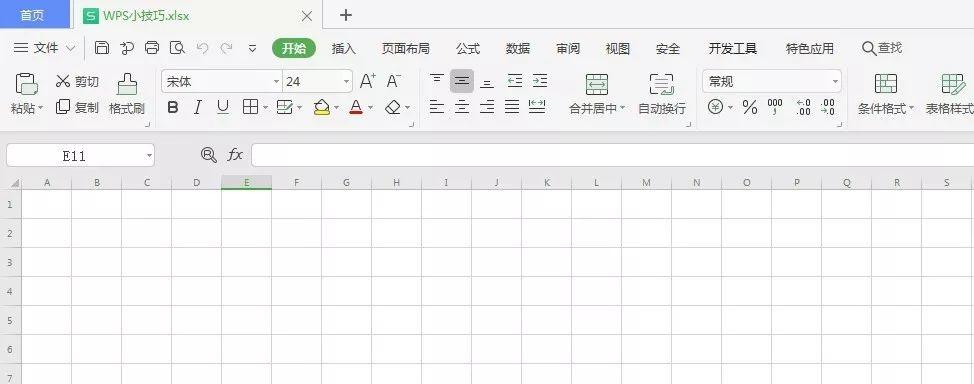Image resolution: width=974 pixels, height=384 pixels.
Task: Open the Formulas (公式) tab
Action: point(468,48)
